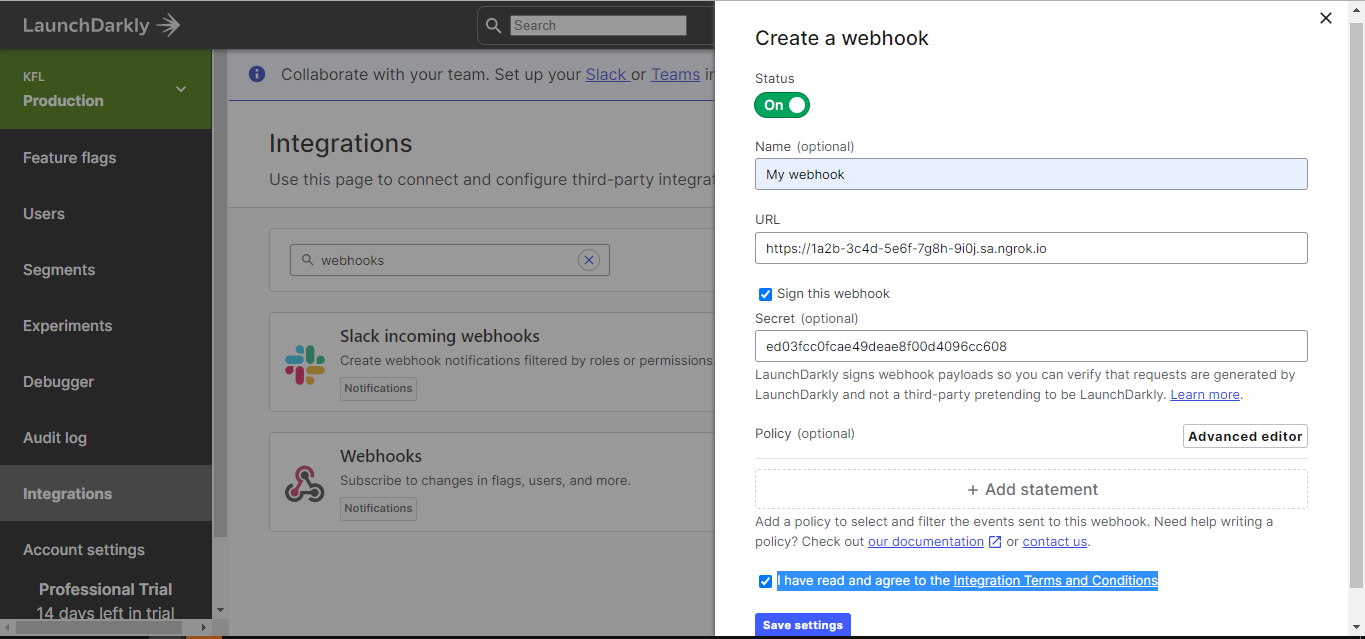The image size is (1365, 639).
Task: Go to Segments in the sidebar
Action: (x=59, y=270)
